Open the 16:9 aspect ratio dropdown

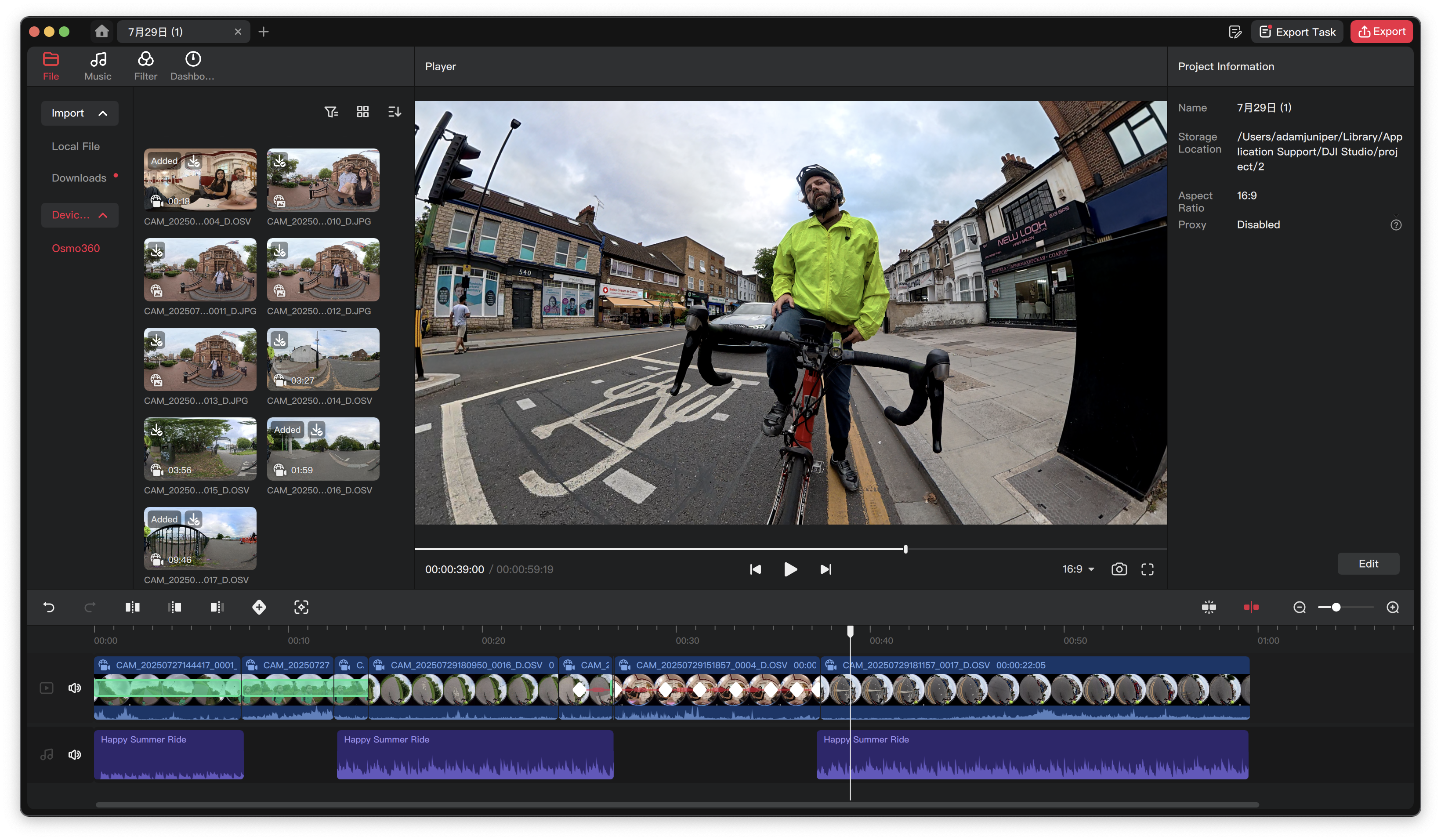coord(1078,569)
